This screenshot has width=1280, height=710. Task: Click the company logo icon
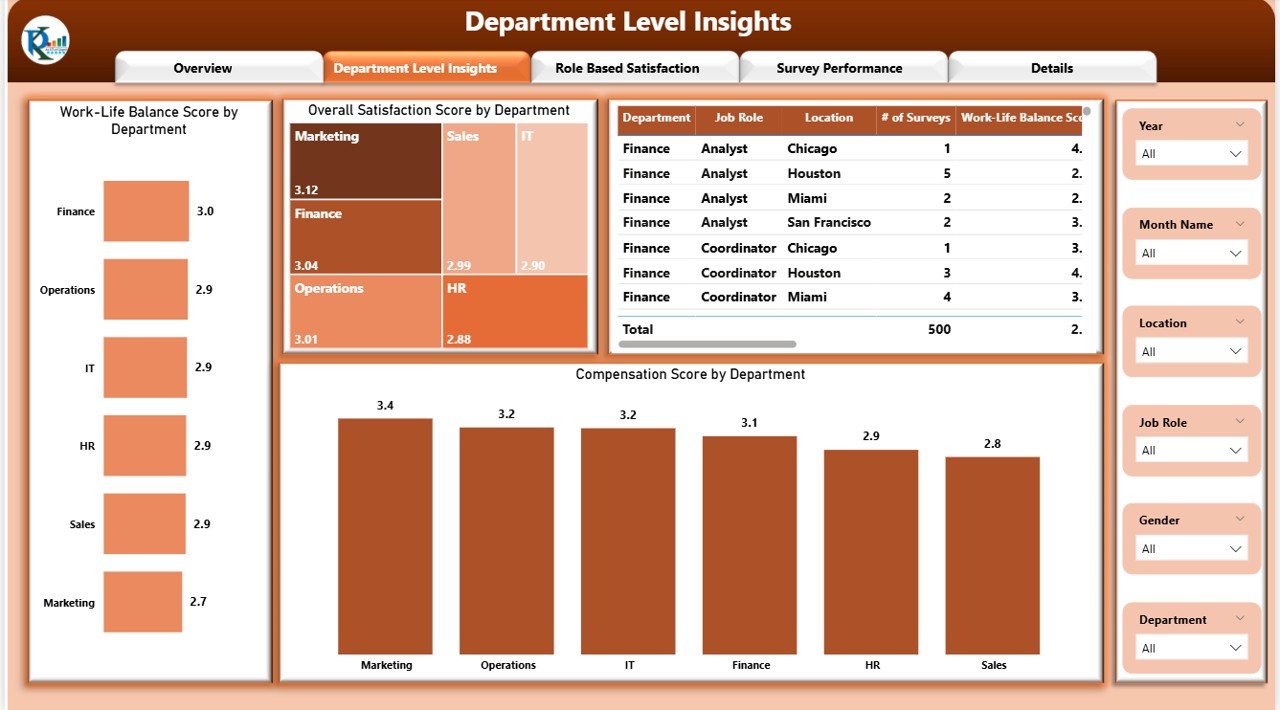click(x=45, y=40)
